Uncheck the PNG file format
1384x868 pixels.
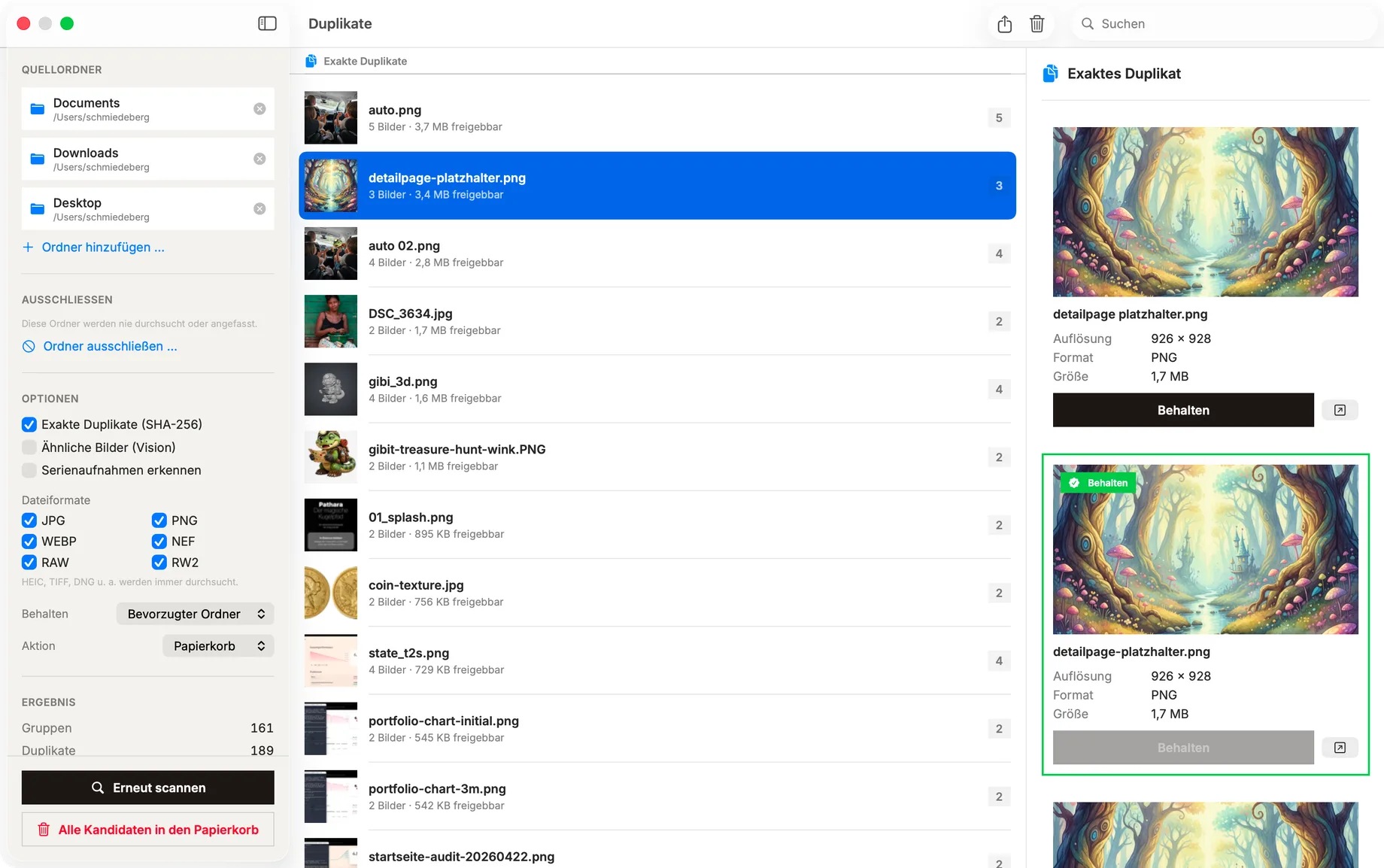[159, 520]
